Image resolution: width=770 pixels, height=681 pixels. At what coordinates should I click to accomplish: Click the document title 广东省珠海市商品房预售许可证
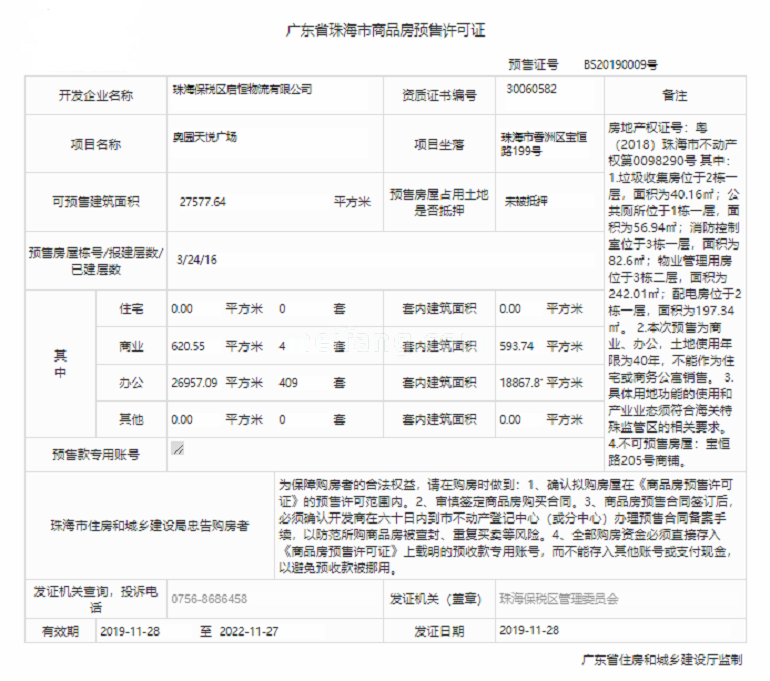pyautogui.click(x=385, y=30)
